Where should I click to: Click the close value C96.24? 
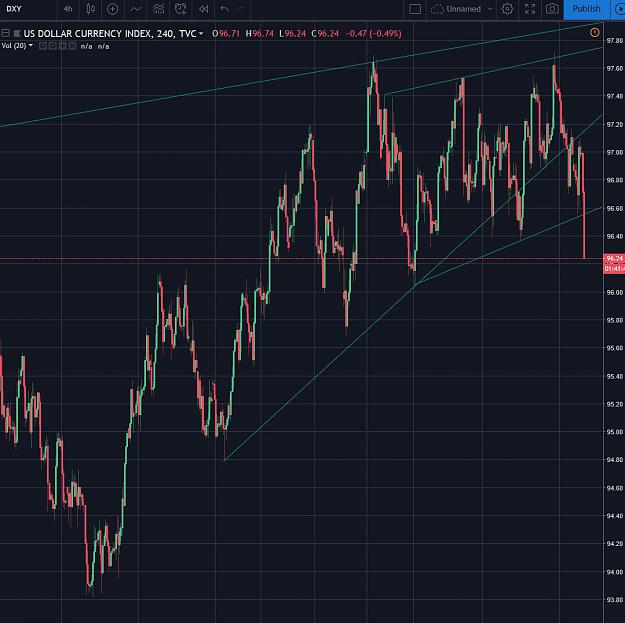coord(325,33)
